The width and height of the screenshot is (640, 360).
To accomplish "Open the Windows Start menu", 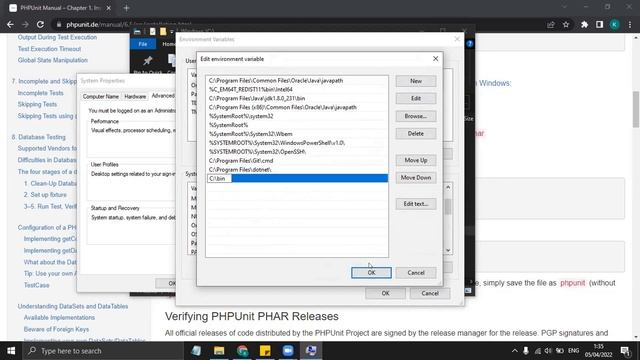I will click(11, 351).
